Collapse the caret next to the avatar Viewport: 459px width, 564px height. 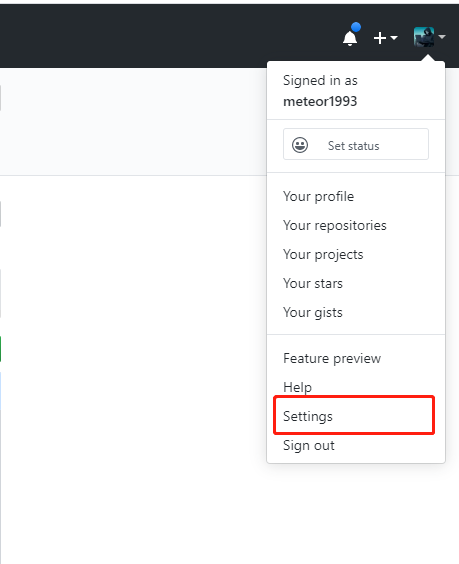[x=442, y=37]
